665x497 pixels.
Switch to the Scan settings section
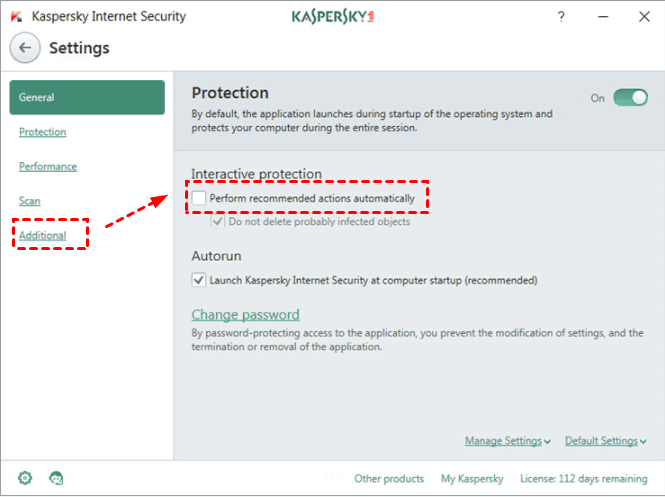tap(29, 201)
